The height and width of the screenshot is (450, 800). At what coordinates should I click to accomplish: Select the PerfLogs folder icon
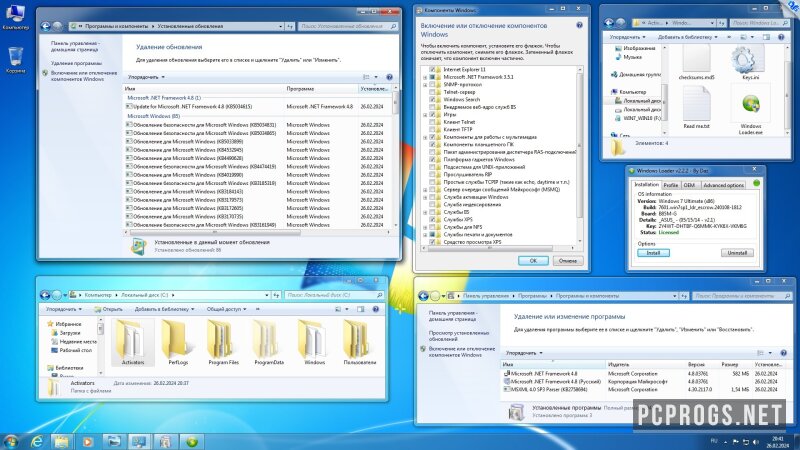178,342
